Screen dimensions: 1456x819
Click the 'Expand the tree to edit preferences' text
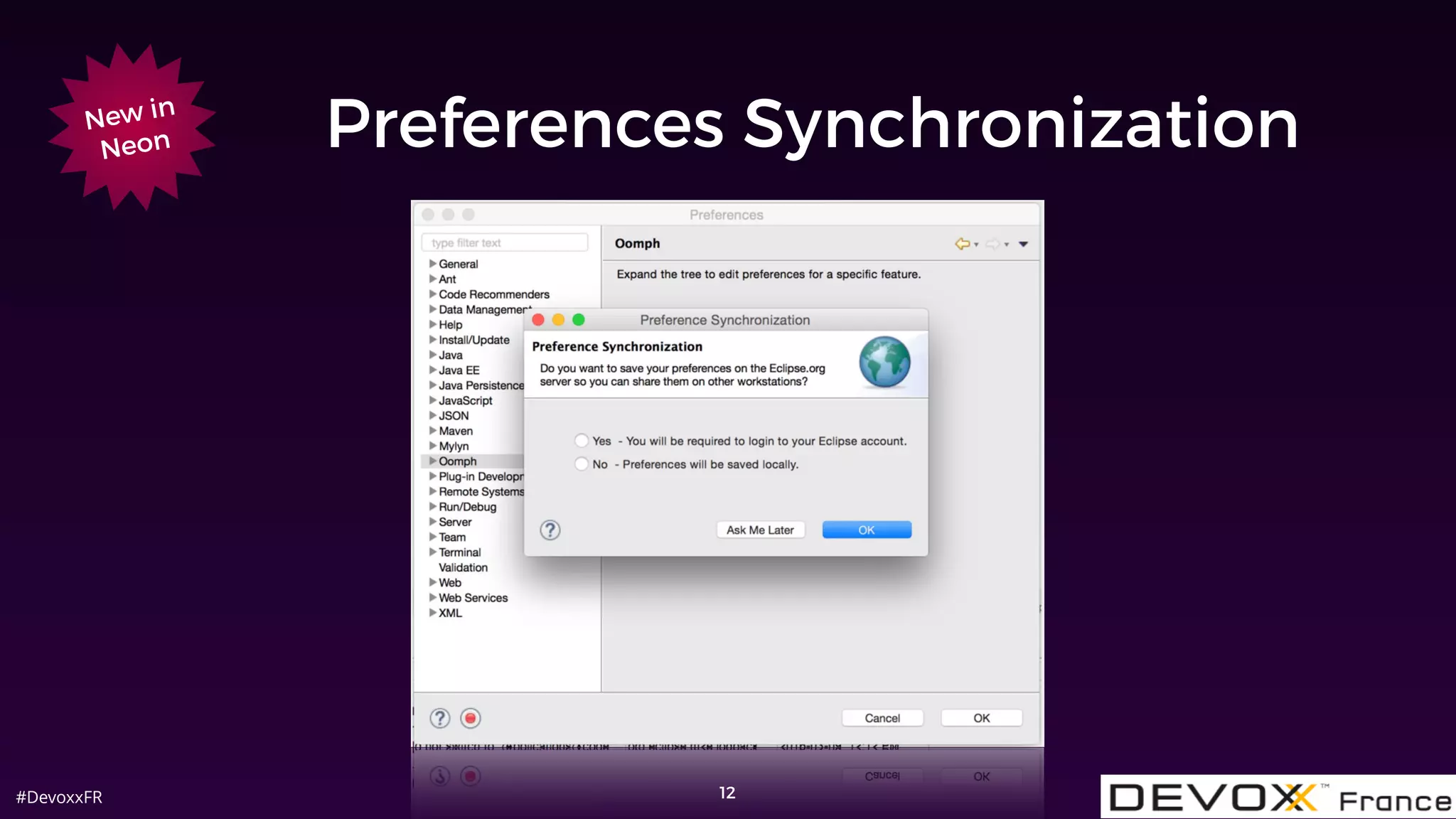click(x=769, y=274)
